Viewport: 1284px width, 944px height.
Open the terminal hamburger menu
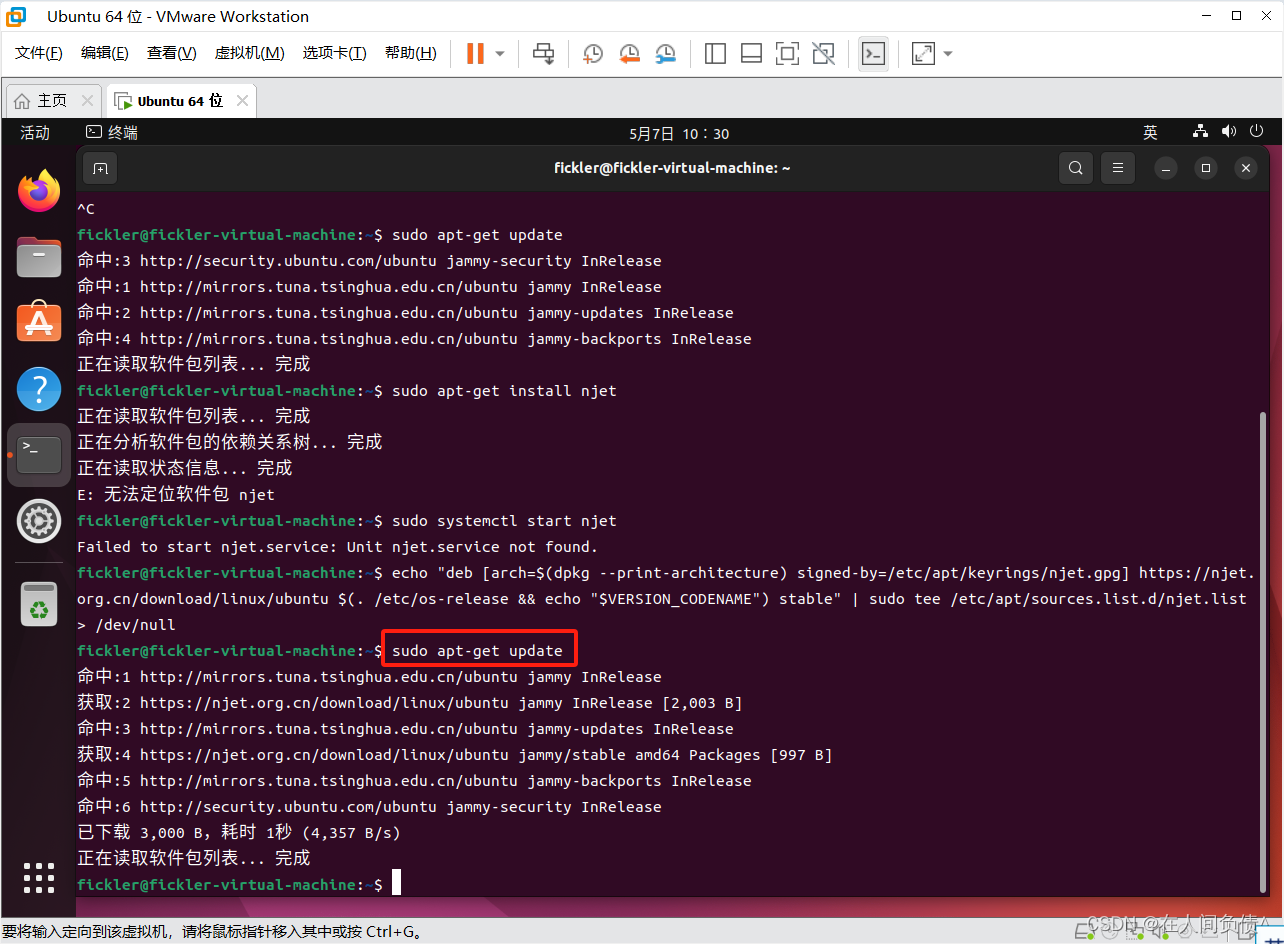[x=1118, y=168]
